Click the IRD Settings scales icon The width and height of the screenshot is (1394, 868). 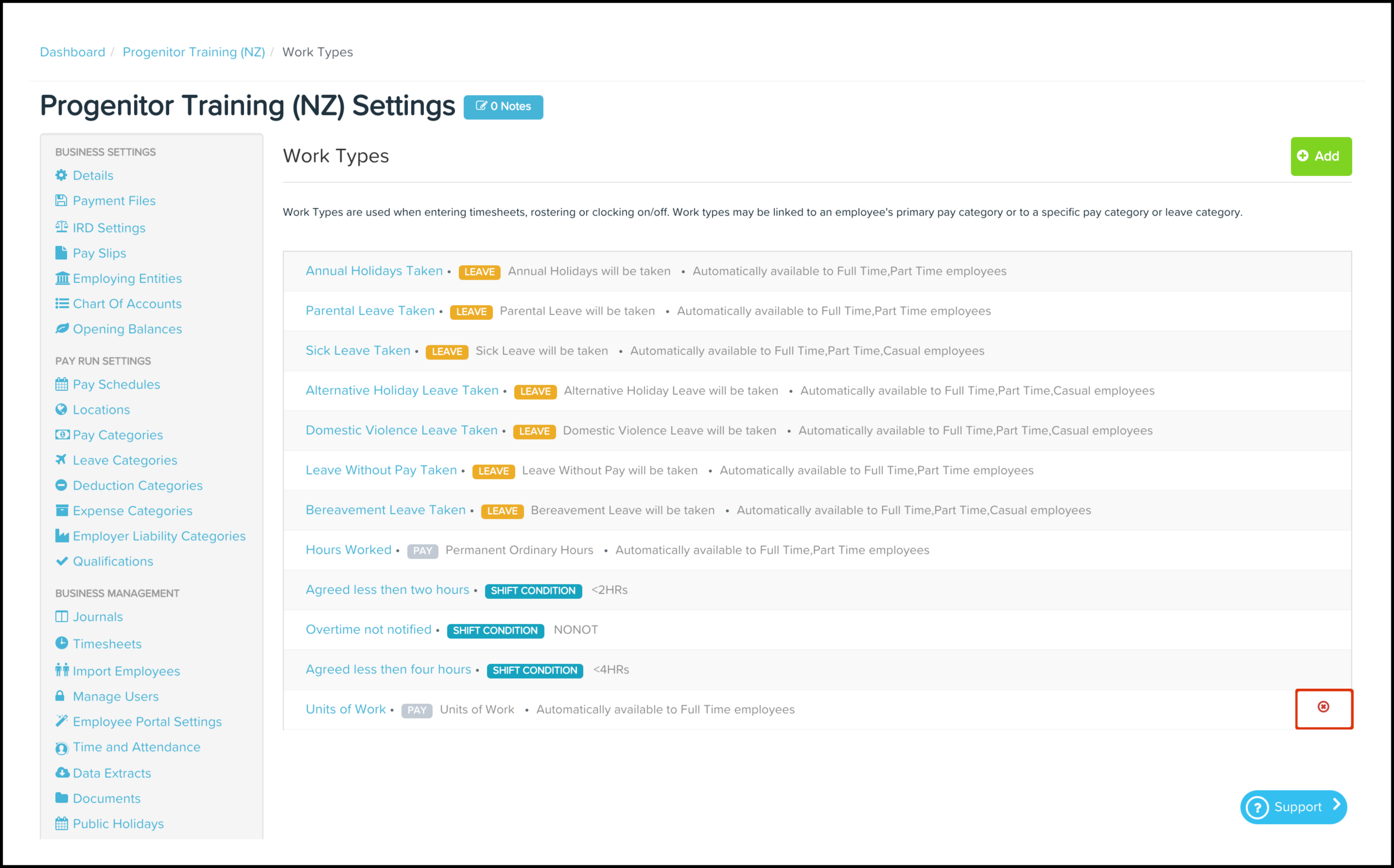(x=61, y=227)
